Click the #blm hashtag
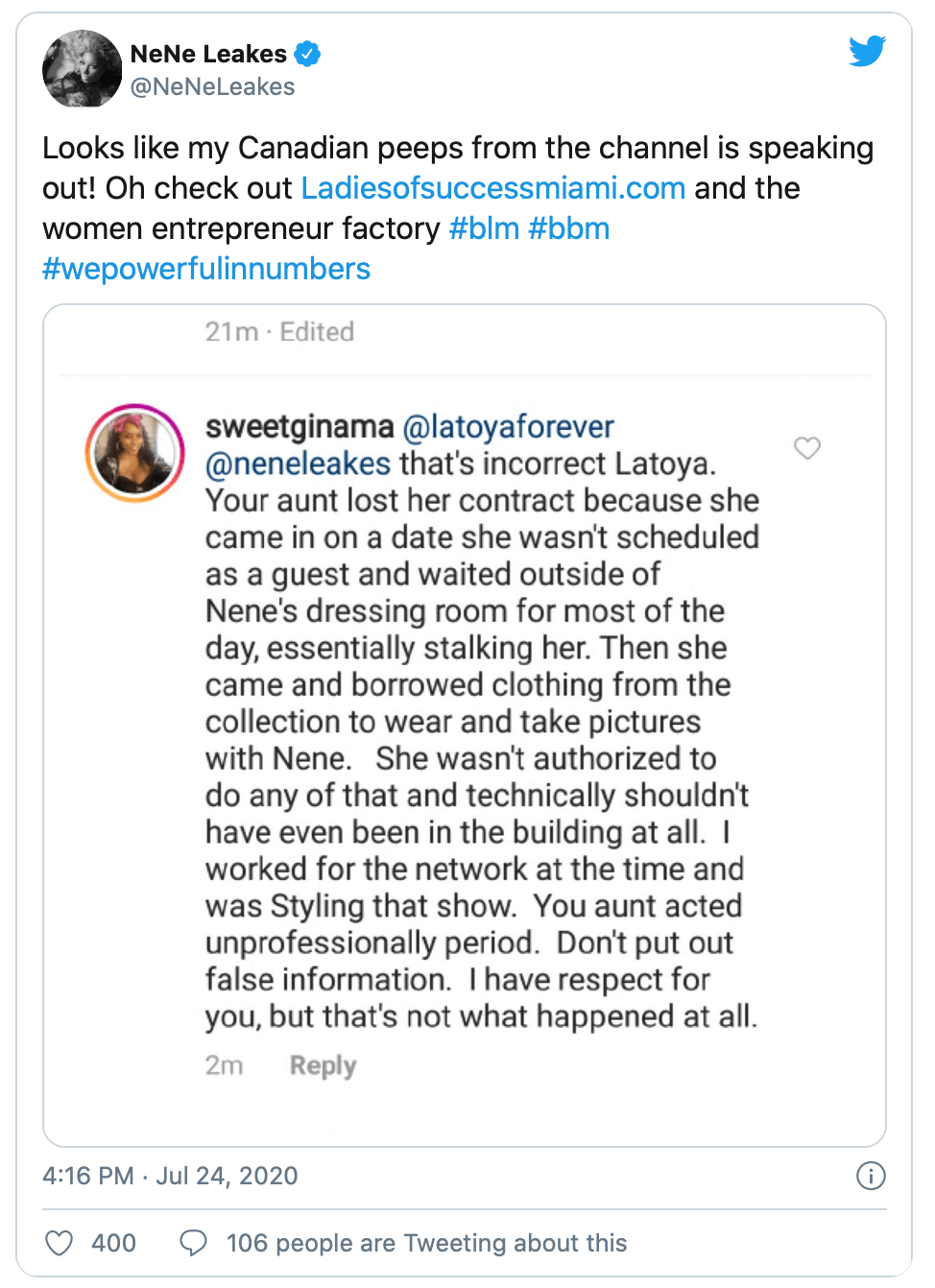This screenshot has width=935, height=1288. [x=484, y=228]
